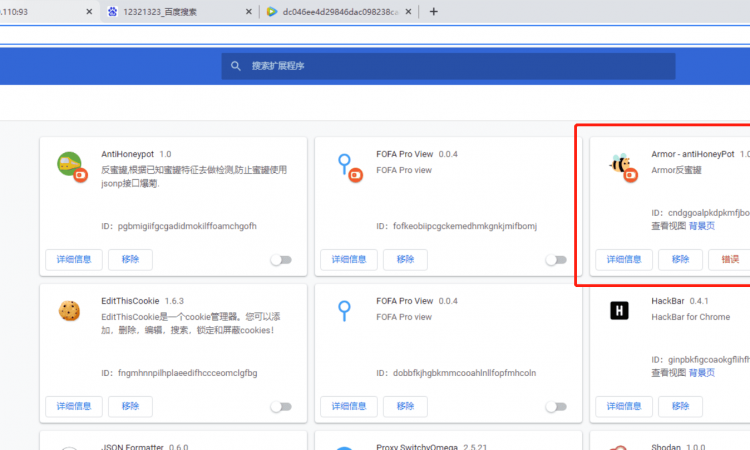The image size is (750, 450).
Task: Open 背景页 link on Armor antiHoneyPot card
Action: click(x=702, y=226)
